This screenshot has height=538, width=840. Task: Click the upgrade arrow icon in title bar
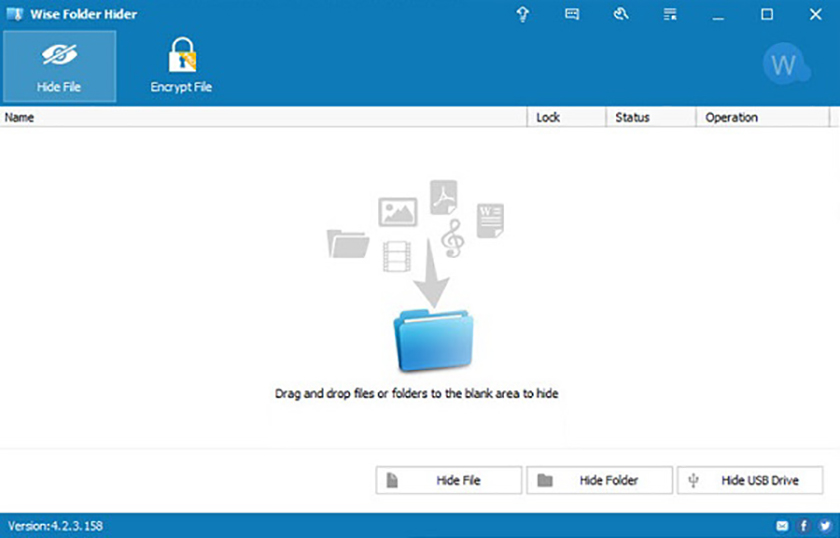(522, 15)
